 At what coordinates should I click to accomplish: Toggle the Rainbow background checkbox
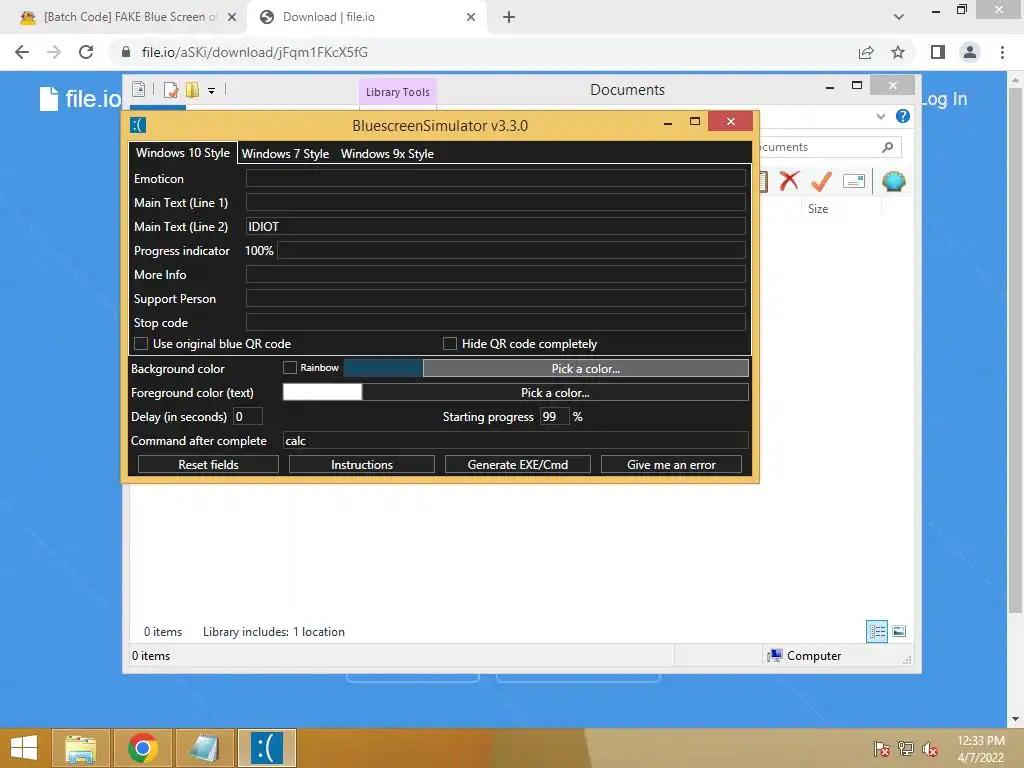[x=289, y=368]
